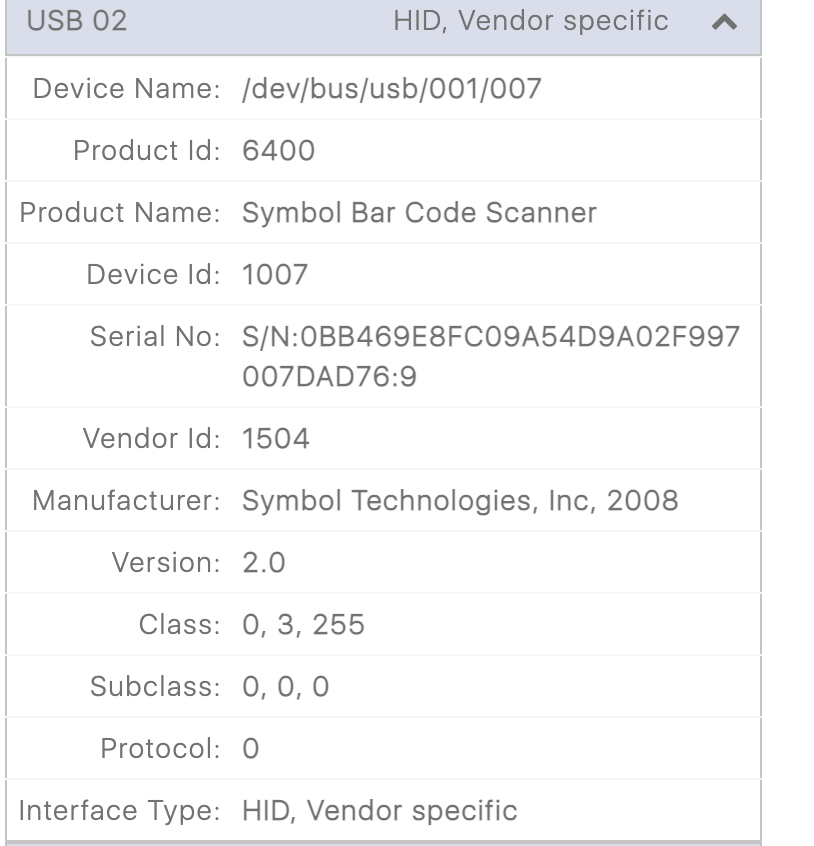Screen dimensions: 814x846
Task: Select the USB 02 header
Action: (75, 21)
